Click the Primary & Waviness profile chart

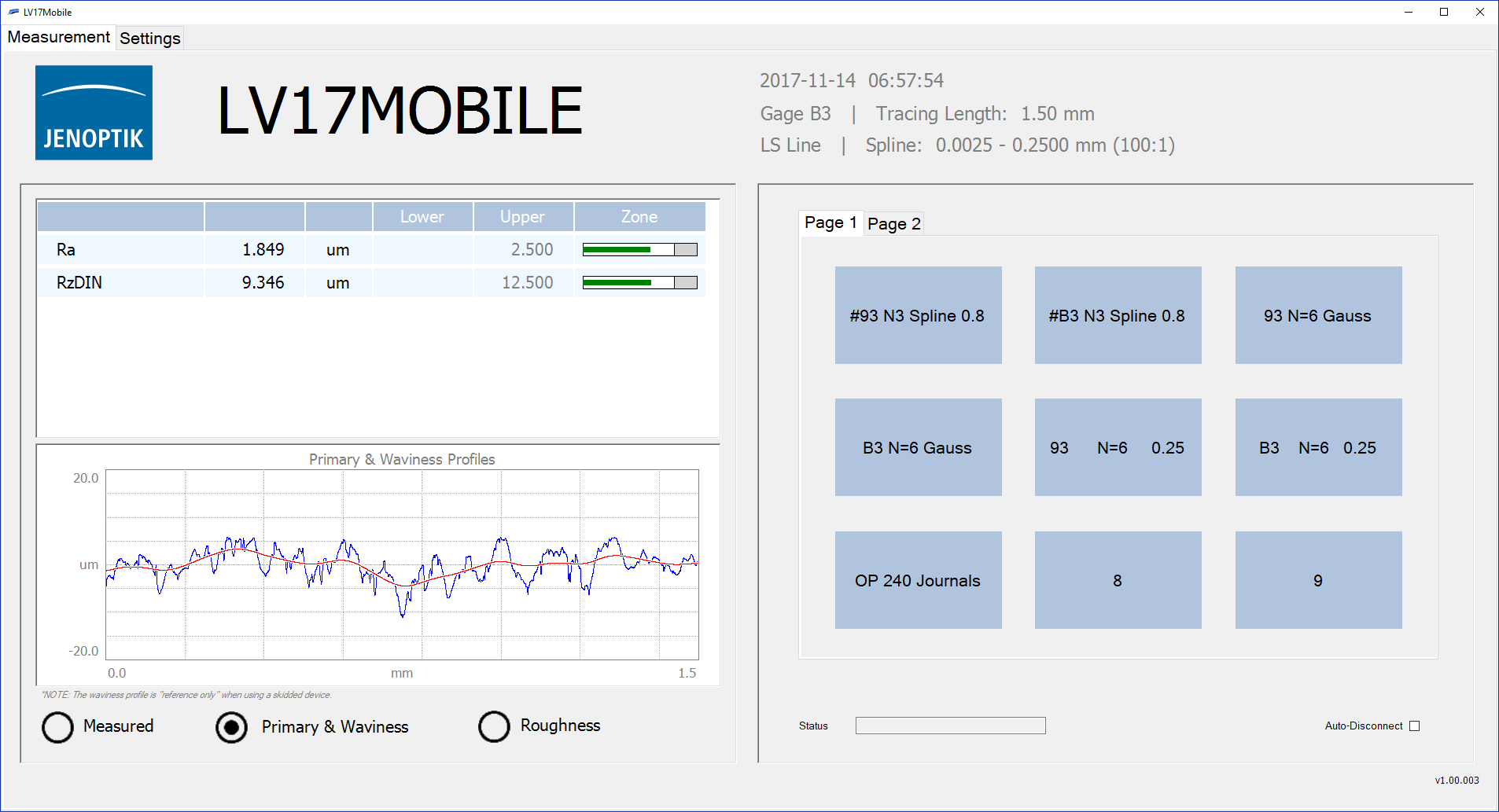pos(402,564)
